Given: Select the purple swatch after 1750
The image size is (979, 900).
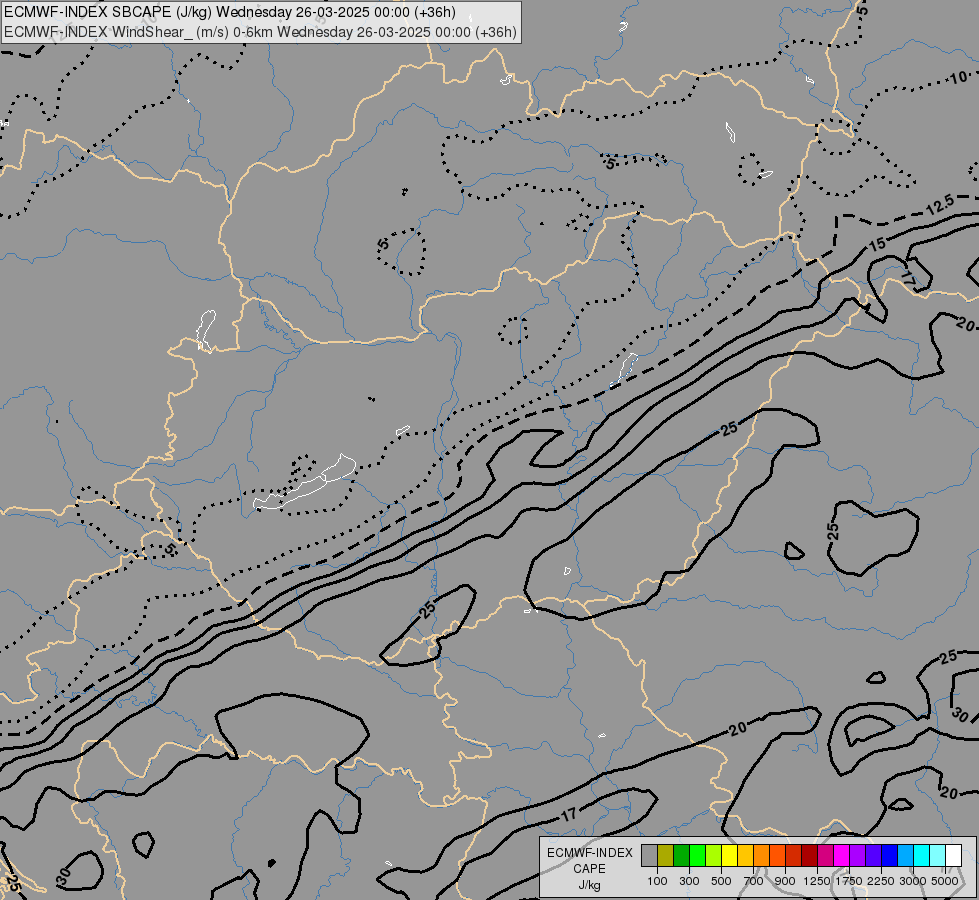Looking at the screenshot, I should coord(858,856).
